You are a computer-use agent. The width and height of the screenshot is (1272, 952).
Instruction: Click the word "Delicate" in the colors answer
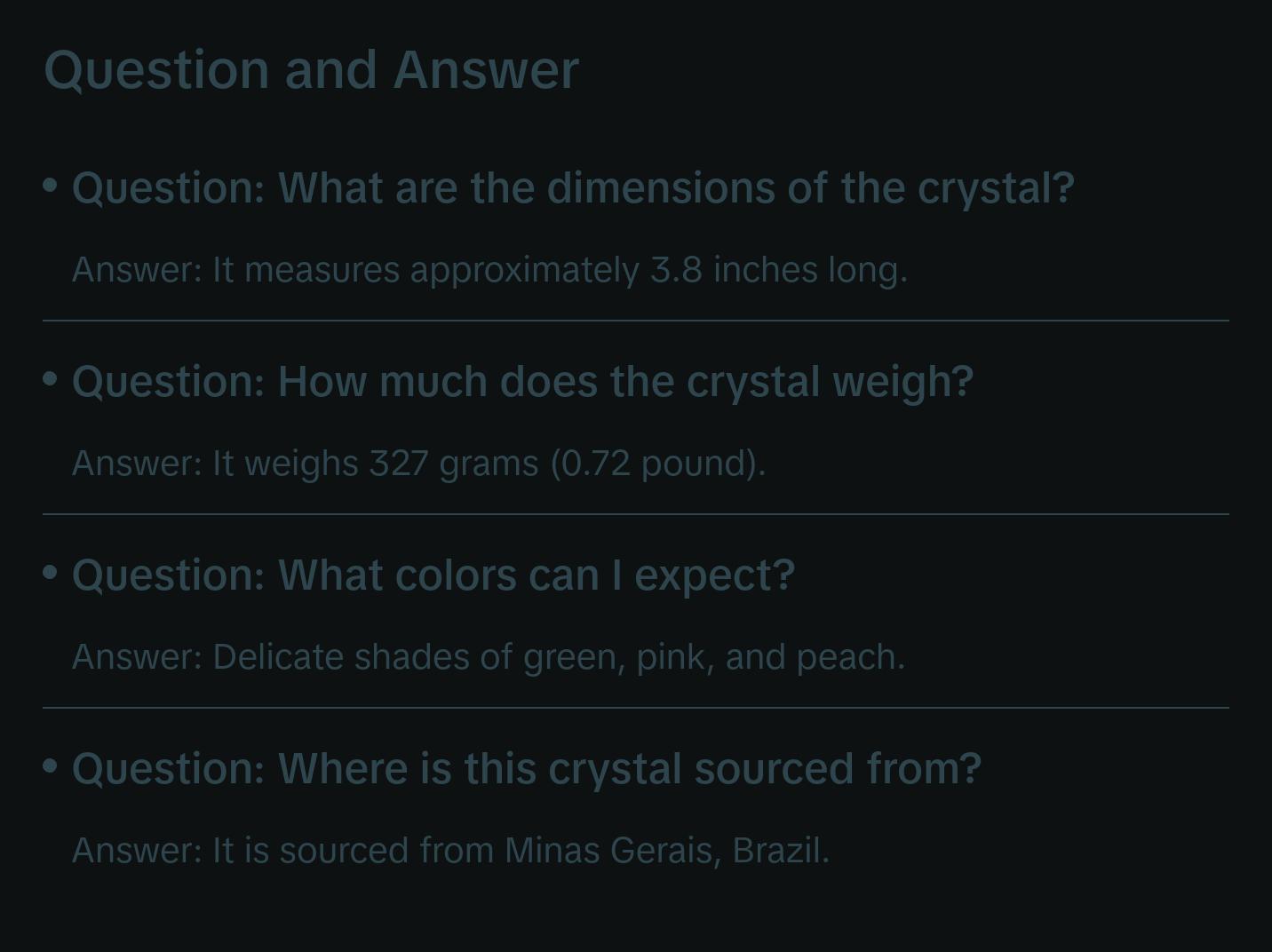click(x=278, y=657)
